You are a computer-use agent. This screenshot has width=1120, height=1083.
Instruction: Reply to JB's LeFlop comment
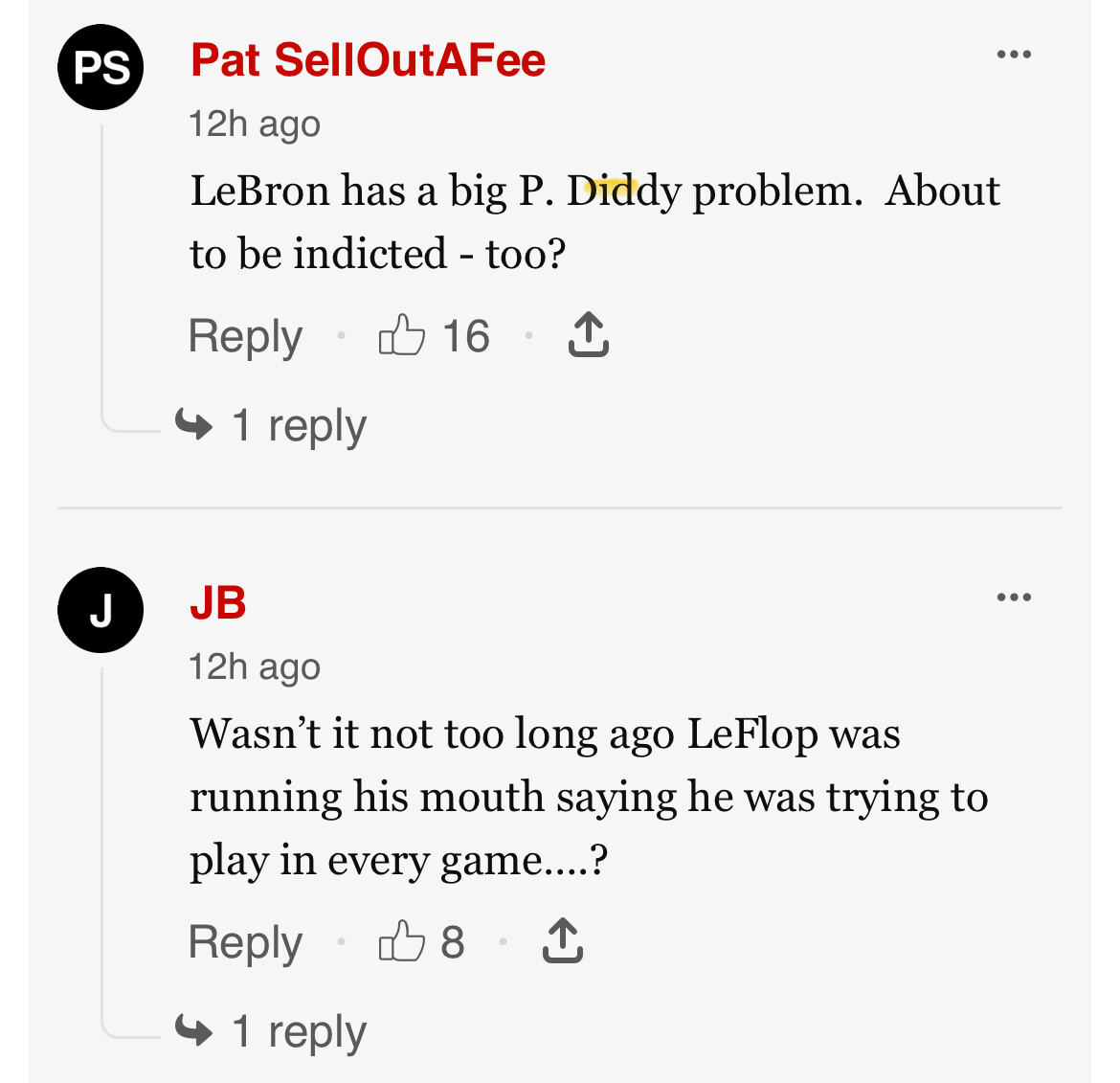(x=245, y=942)
